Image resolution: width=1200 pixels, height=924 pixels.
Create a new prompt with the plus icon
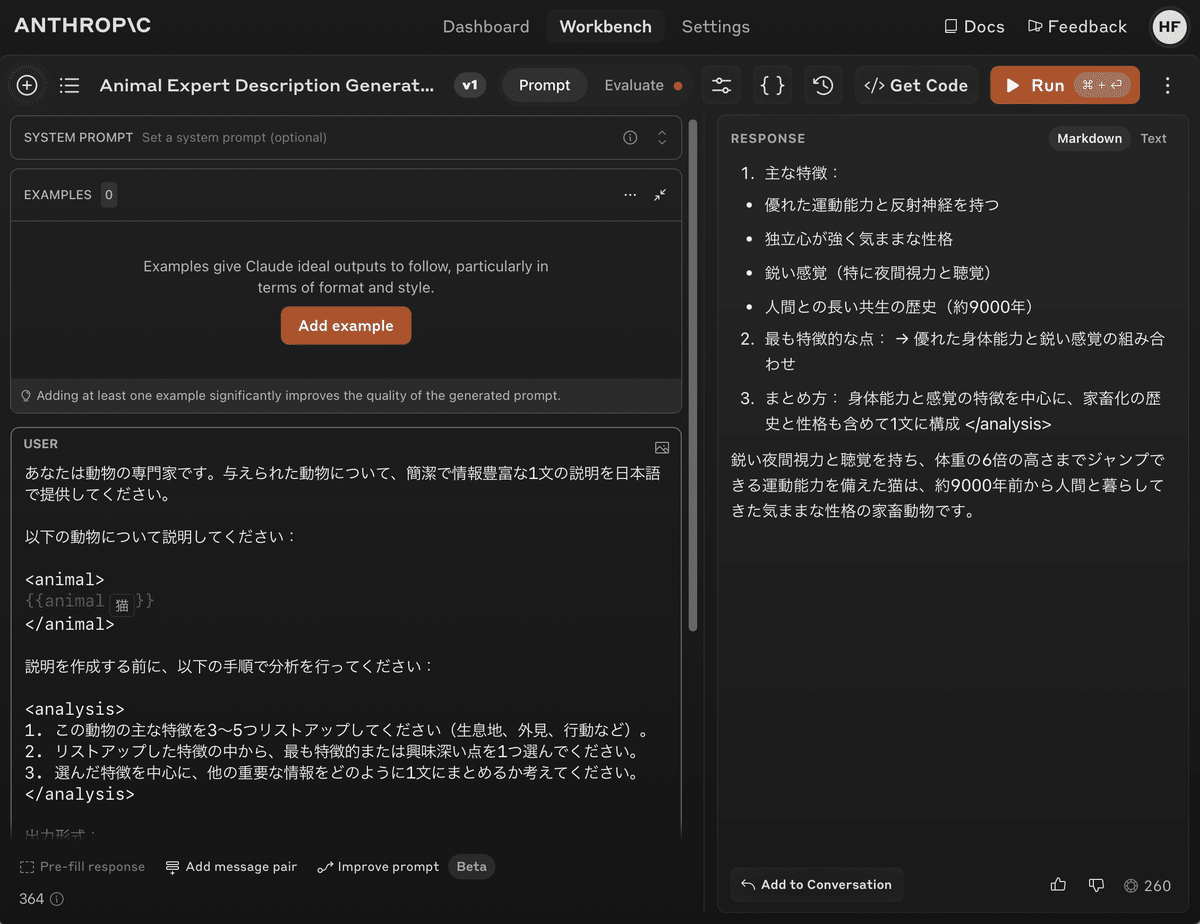27,85
